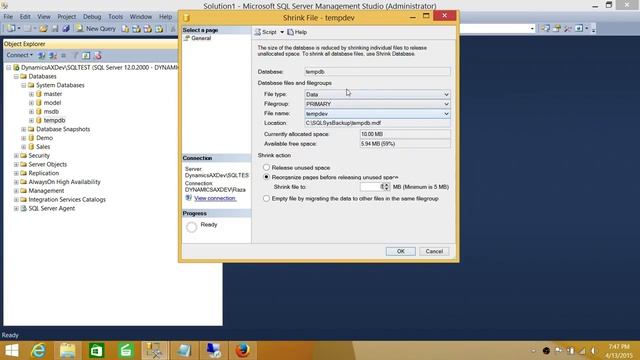Select the model database in tree
This screenshot has width=640, height=360.
click(52, 103)
